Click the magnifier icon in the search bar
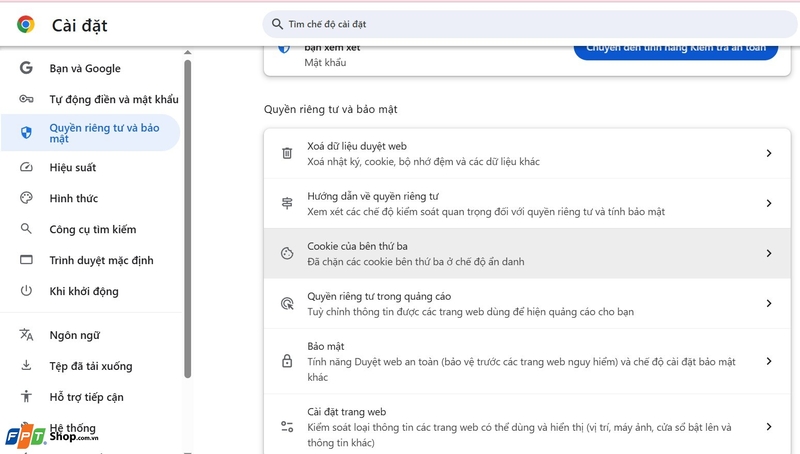 pyautogui.click(x=276, y=24)
